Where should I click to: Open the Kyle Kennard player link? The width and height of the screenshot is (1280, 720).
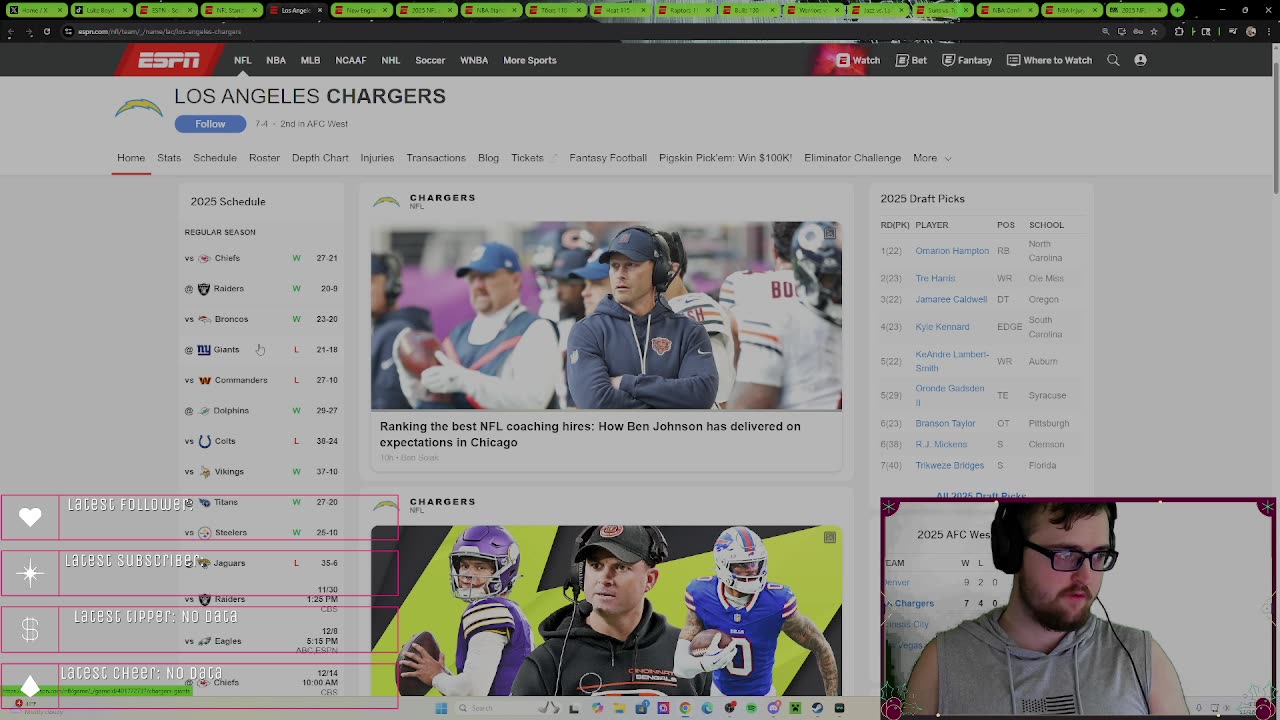(942, 327)
